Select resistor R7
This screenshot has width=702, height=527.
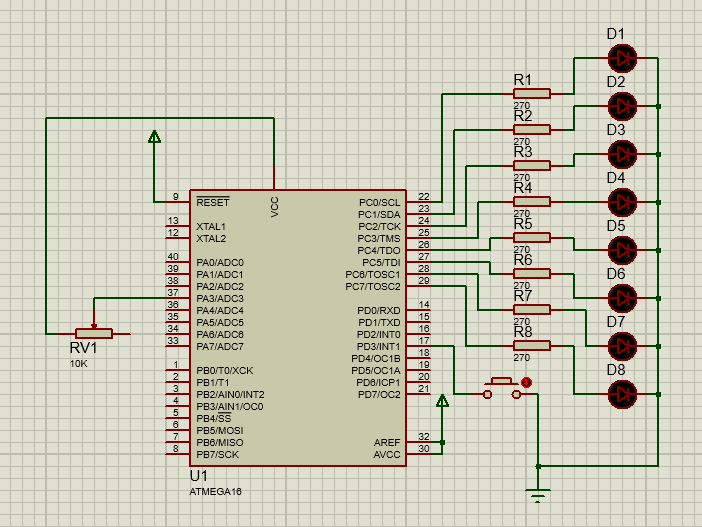tap(532, 309)
